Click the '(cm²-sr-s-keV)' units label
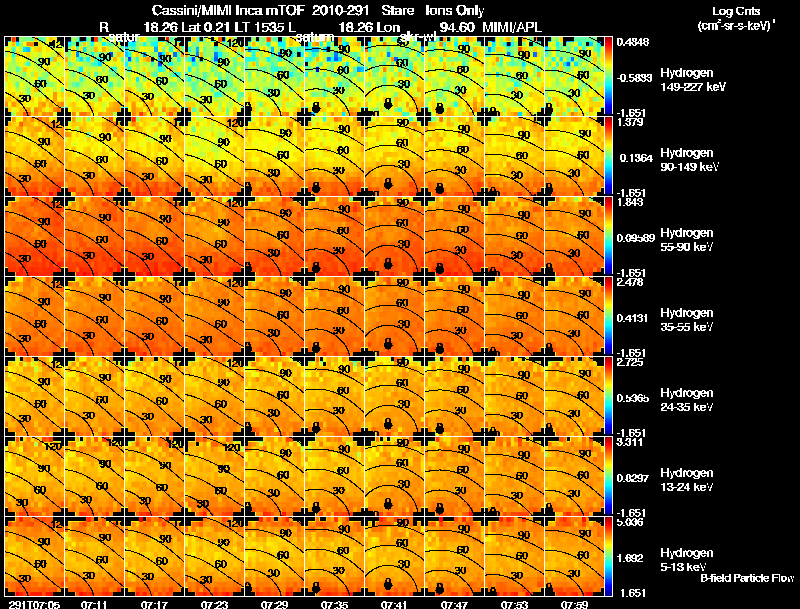The image size is (800, 609). tap(737, 26)
